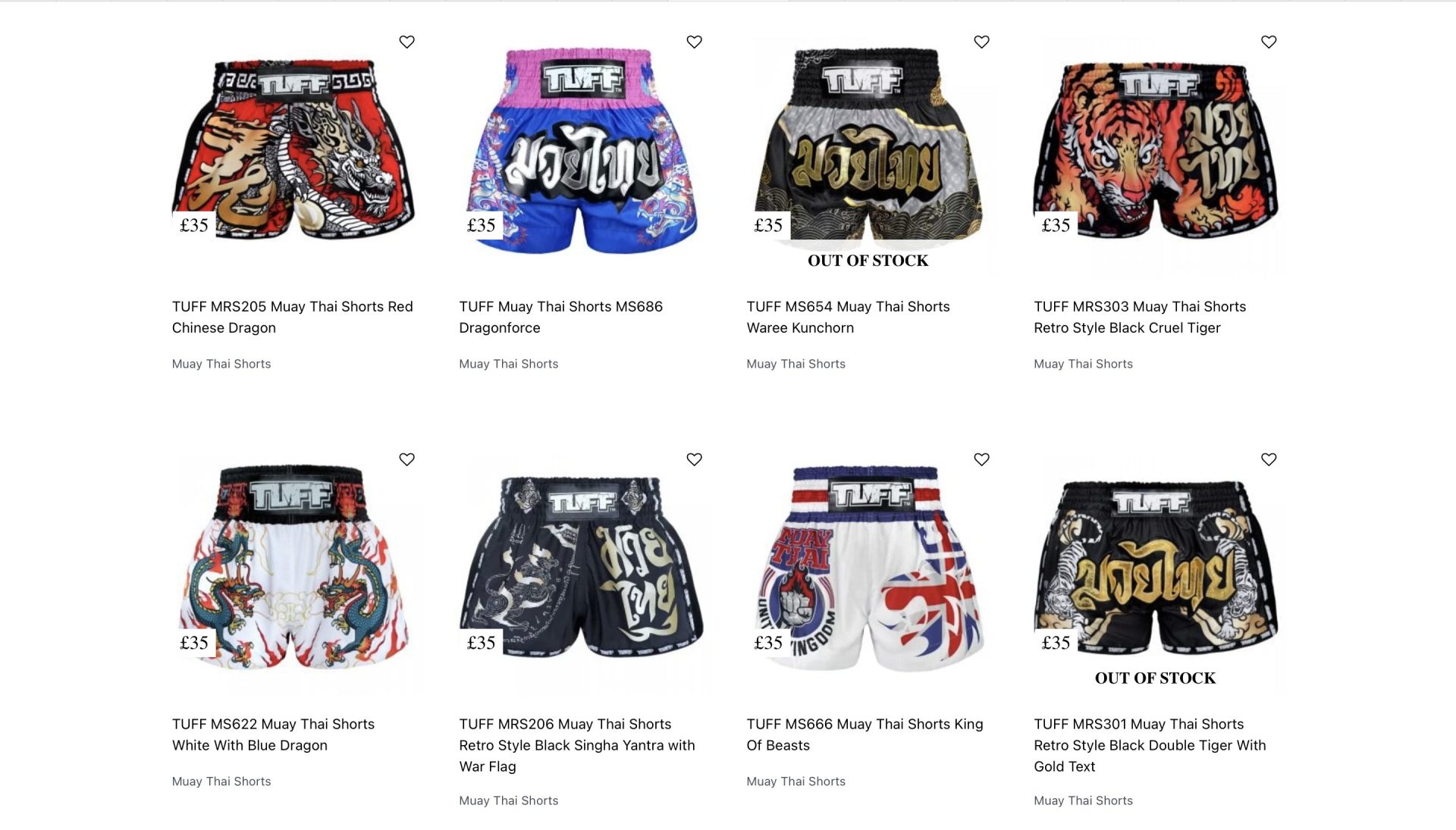Click Muay Thai Shorts category under Dragonforce
The height and width of the screenshot is (830, 1456).
(509, 364)
